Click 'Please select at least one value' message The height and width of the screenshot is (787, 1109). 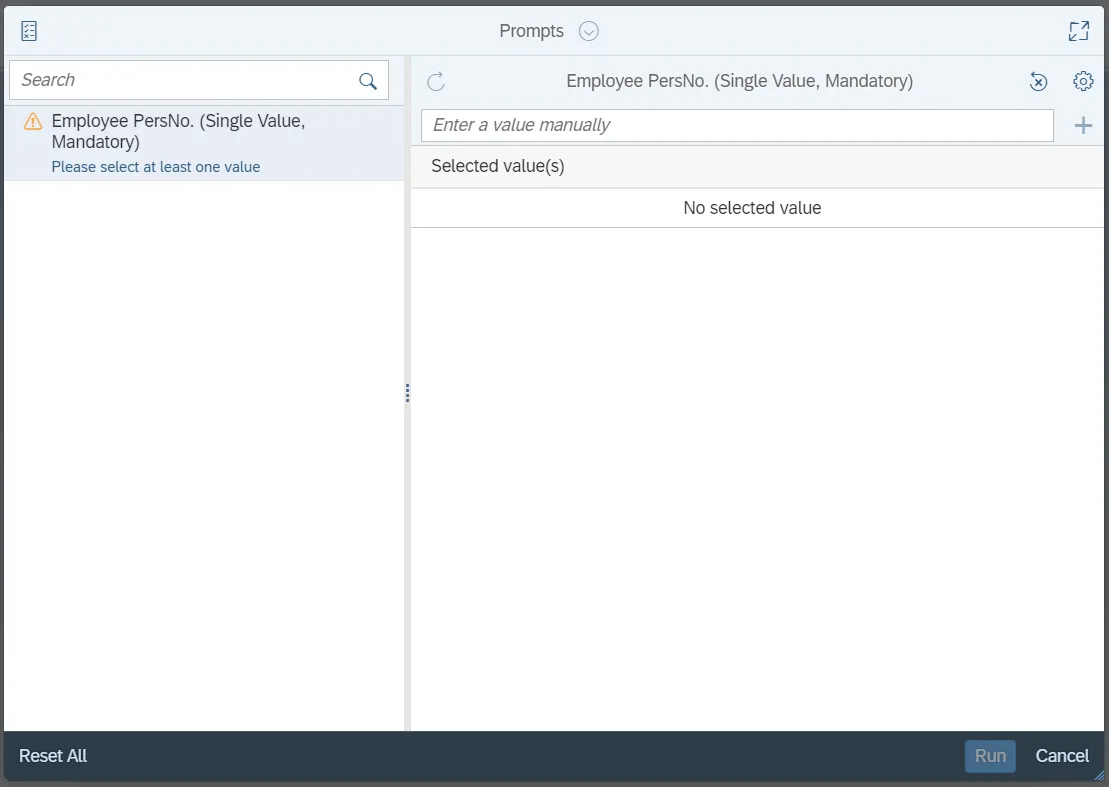[x=156, y=167]
